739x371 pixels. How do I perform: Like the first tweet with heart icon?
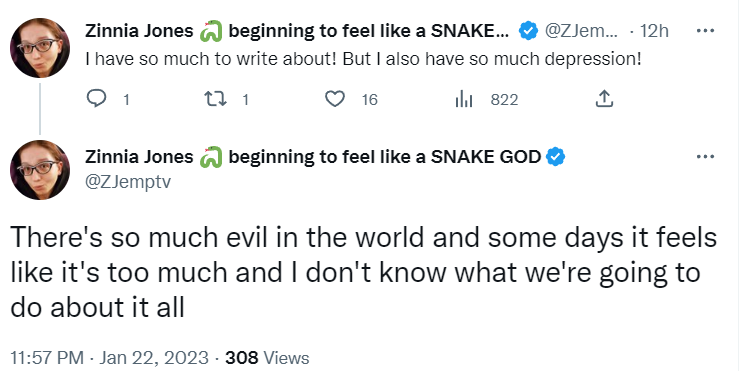335,99
